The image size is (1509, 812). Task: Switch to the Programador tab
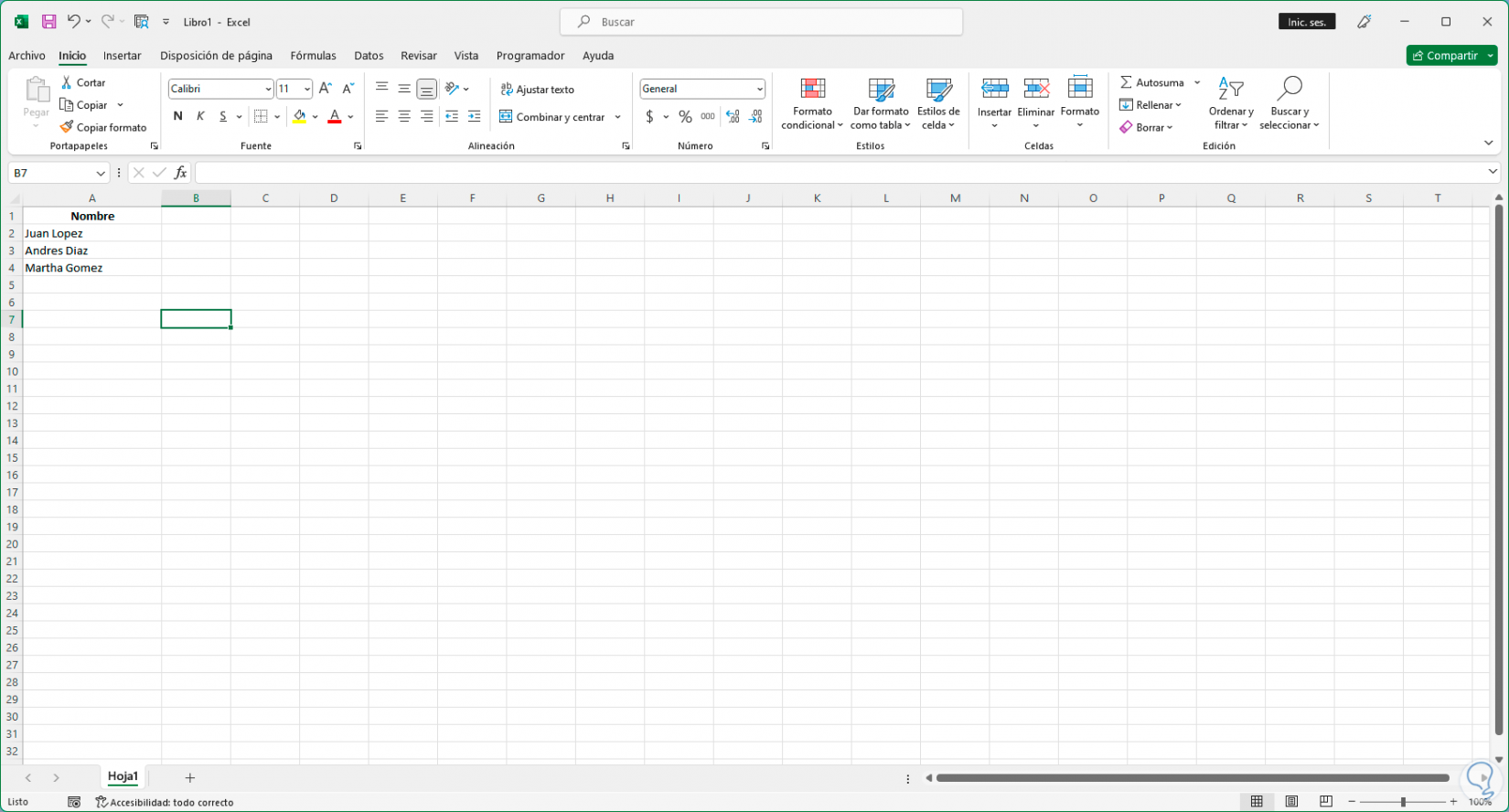click(530, 56)
